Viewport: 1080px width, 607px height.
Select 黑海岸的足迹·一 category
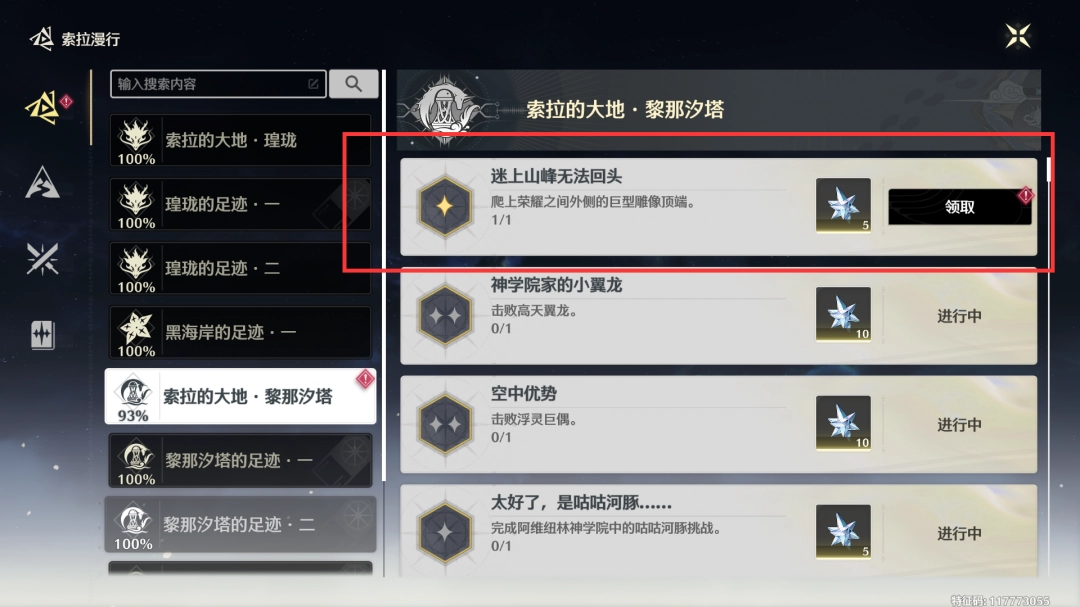click(x=240, y=332)
